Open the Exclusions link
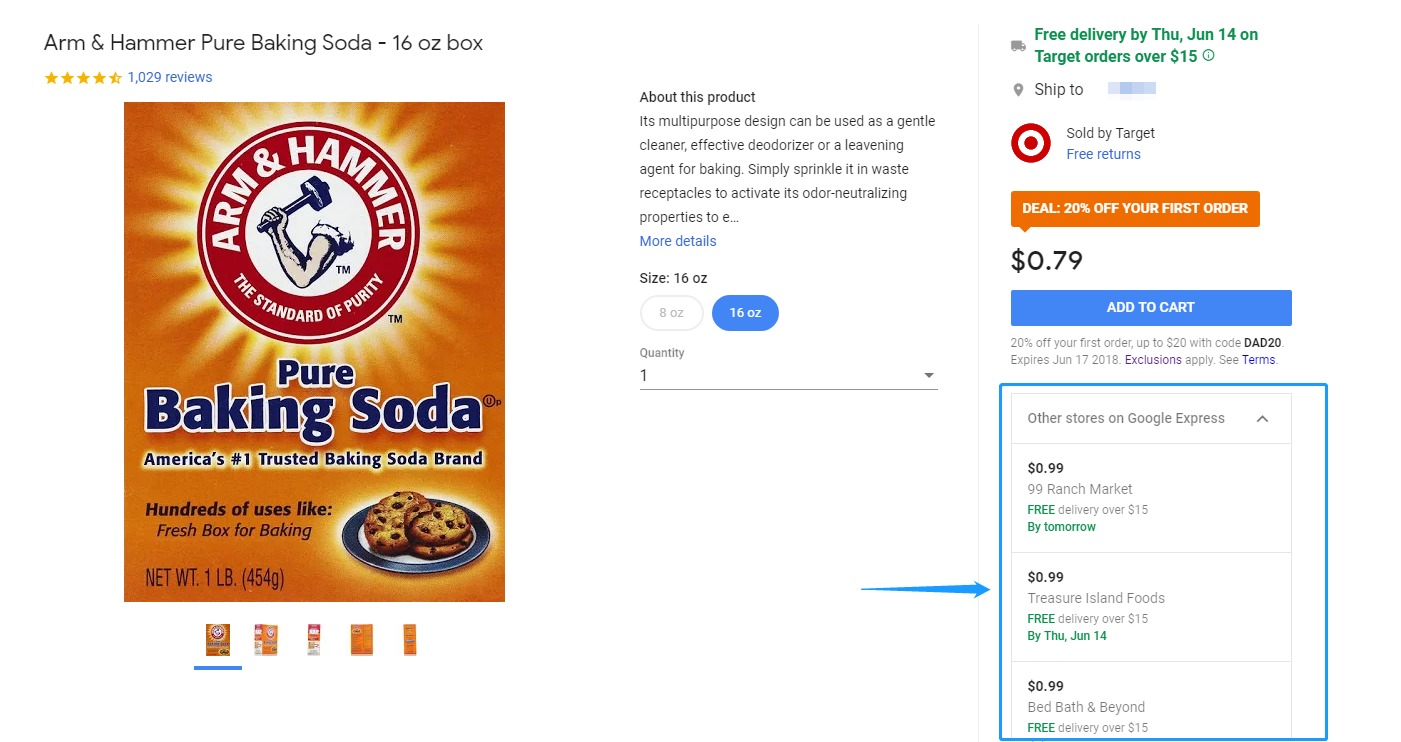The height and width of the screenshot is (742, 1401). click(1153, 360)
